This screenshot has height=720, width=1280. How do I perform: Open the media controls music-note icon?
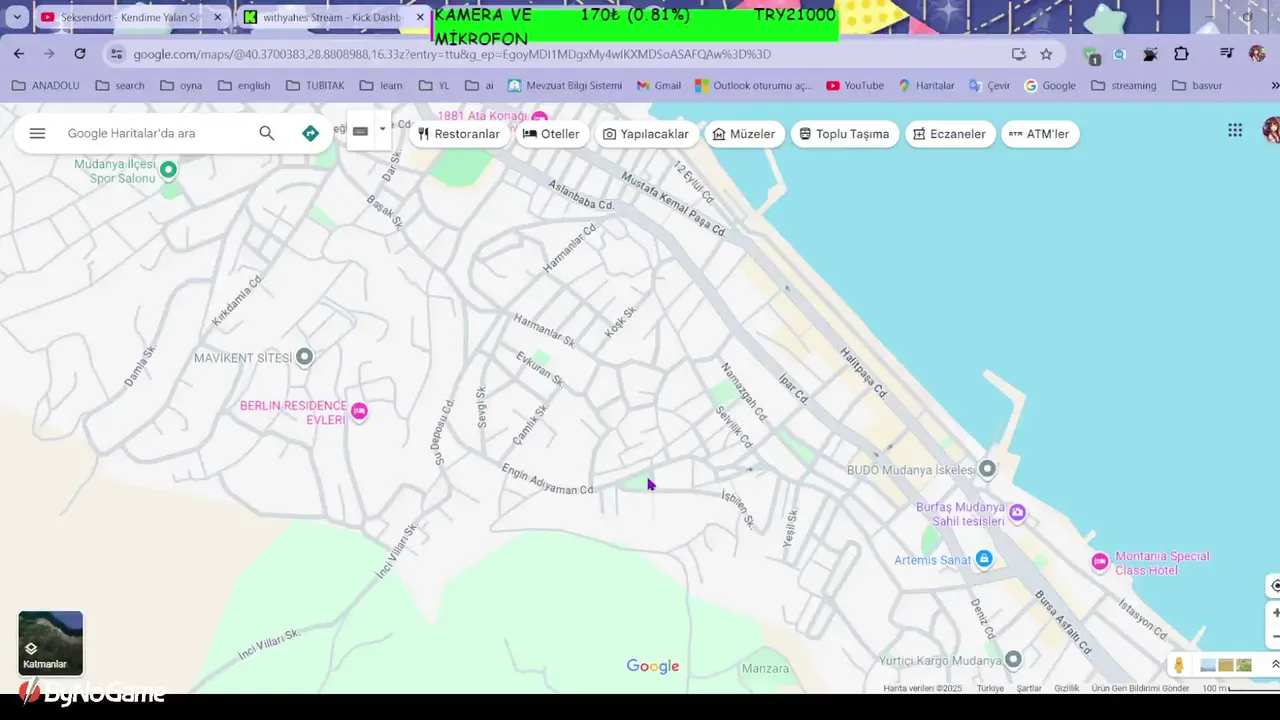[1227, 54]
